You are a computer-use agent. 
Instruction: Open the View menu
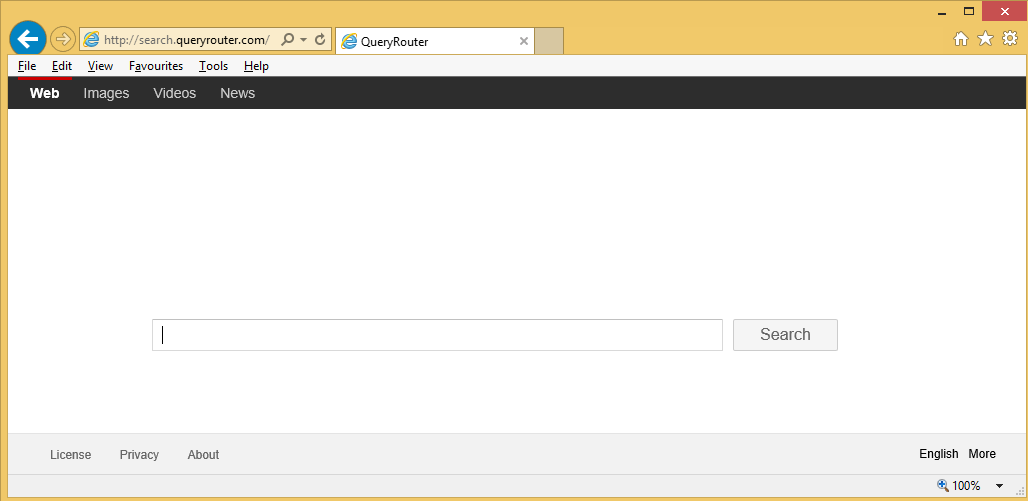tap(100, 66)
